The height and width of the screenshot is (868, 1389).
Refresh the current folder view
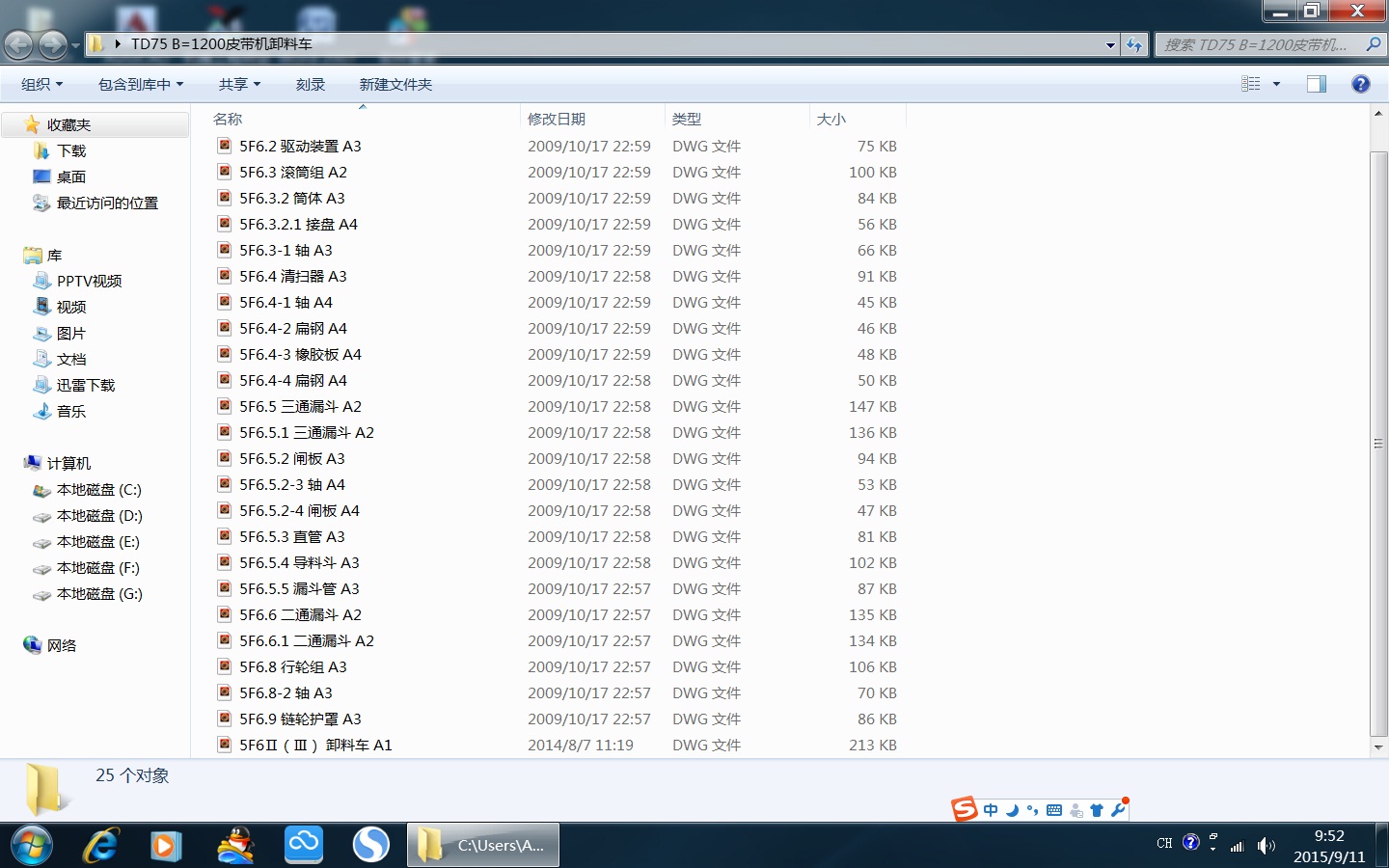[x=1134, y=44]
